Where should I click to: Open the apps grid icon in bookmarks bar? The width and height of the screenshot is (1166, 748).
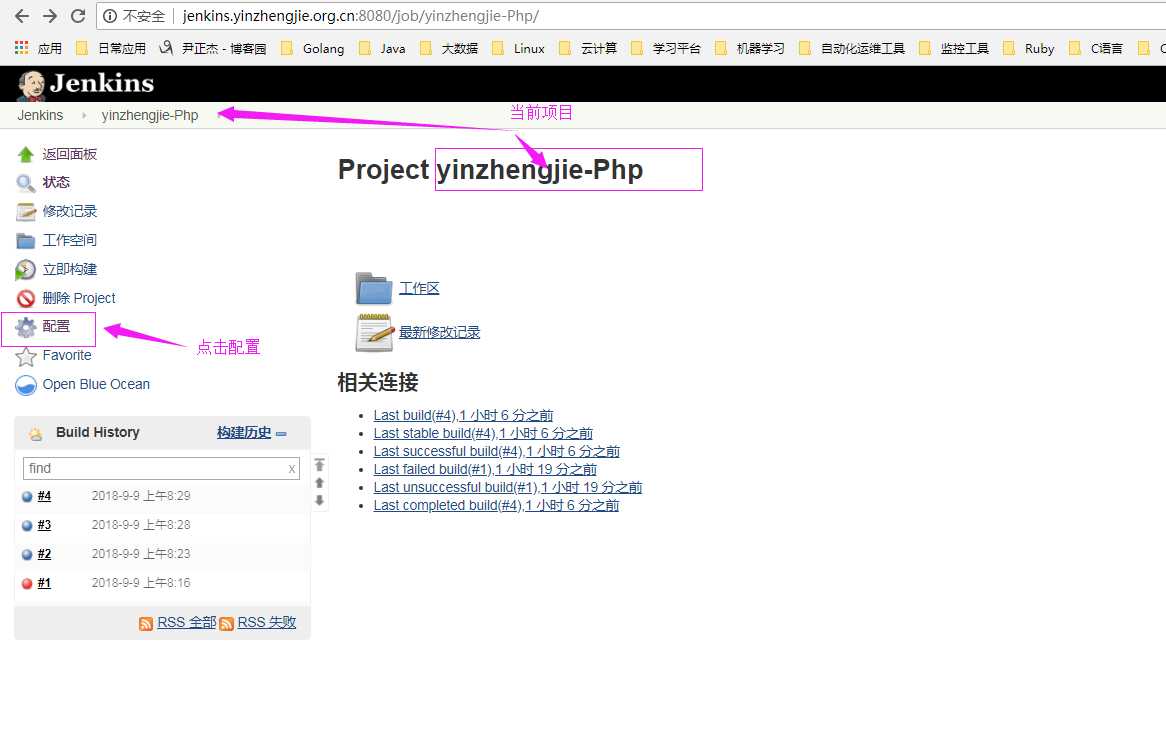pyautogui.click(x=22, y=48)
